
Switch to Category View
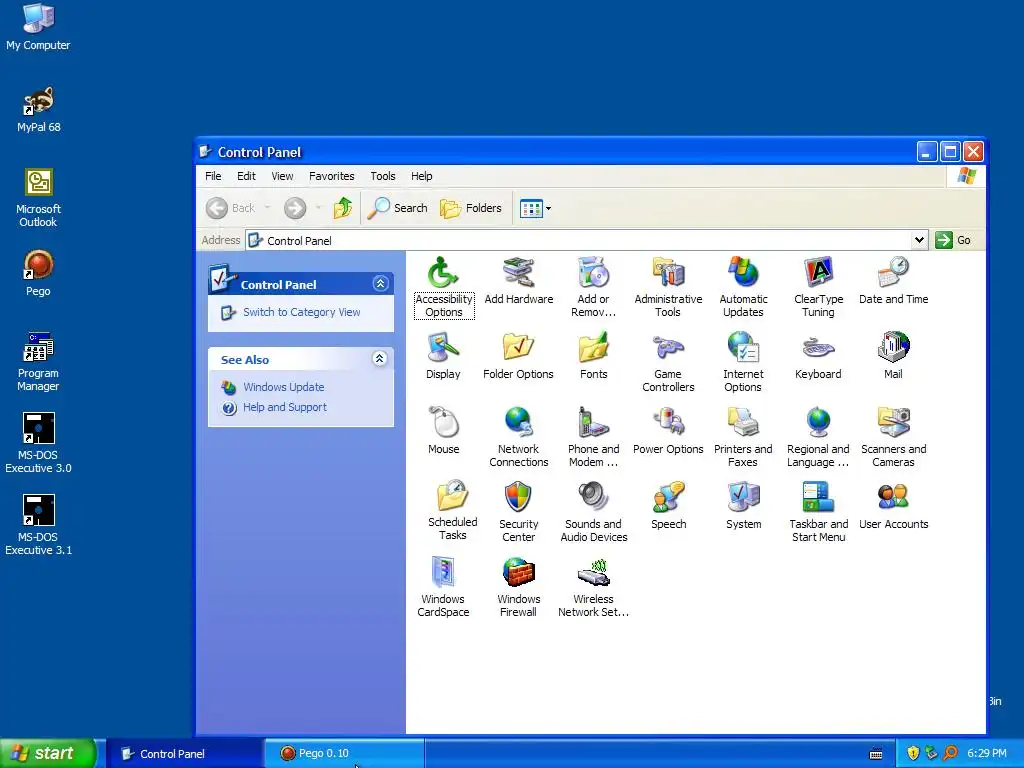click(x=301, y=312)
